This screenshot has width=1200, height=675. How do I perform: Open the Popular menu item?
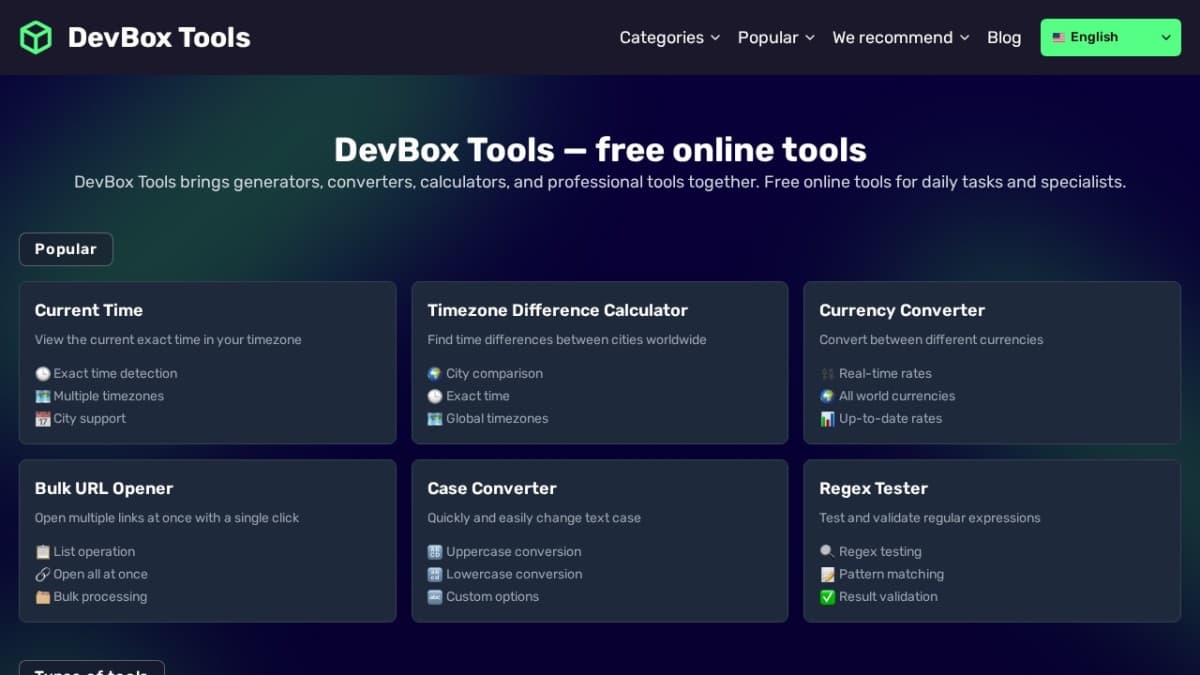(x=776, y=37)
